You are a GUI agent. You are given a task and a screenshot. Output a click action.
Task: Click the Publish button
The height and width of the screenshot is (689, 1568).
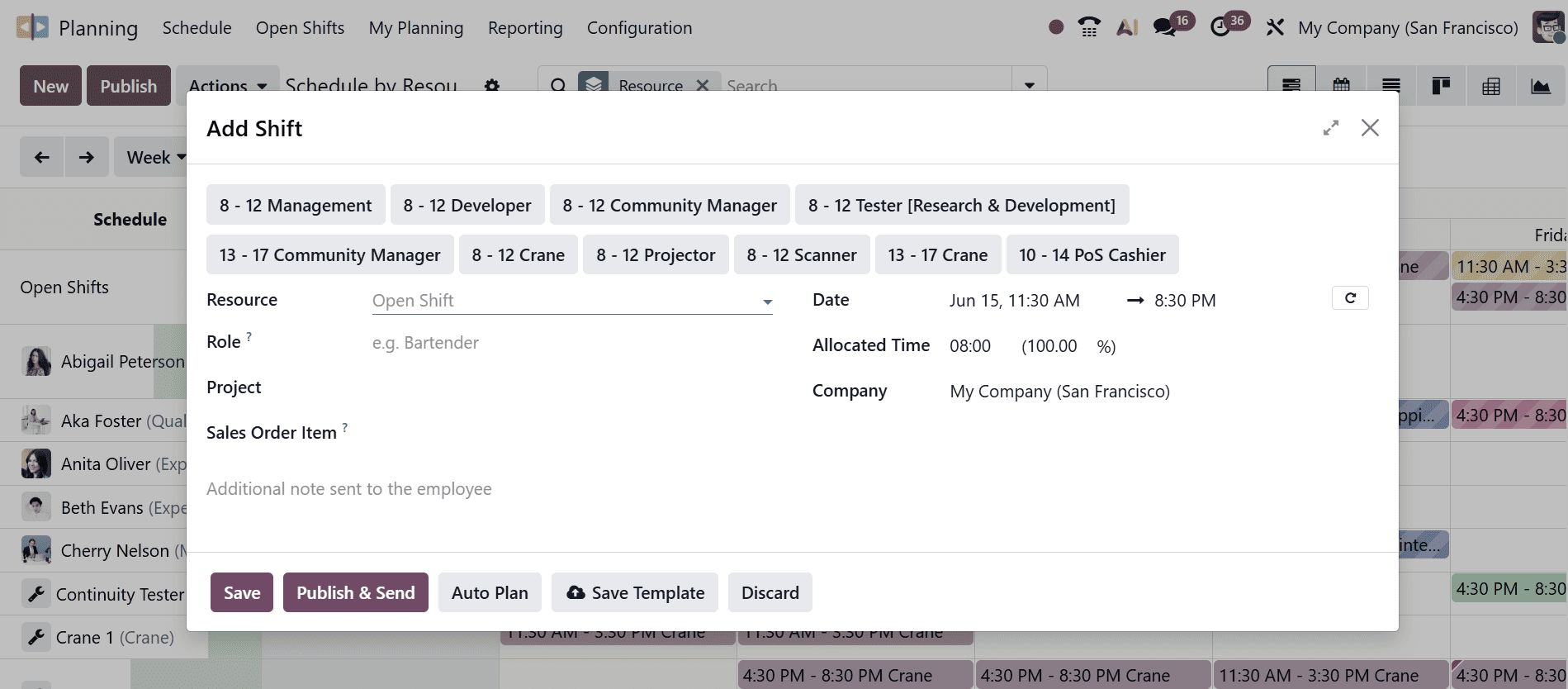click(129, 86)
